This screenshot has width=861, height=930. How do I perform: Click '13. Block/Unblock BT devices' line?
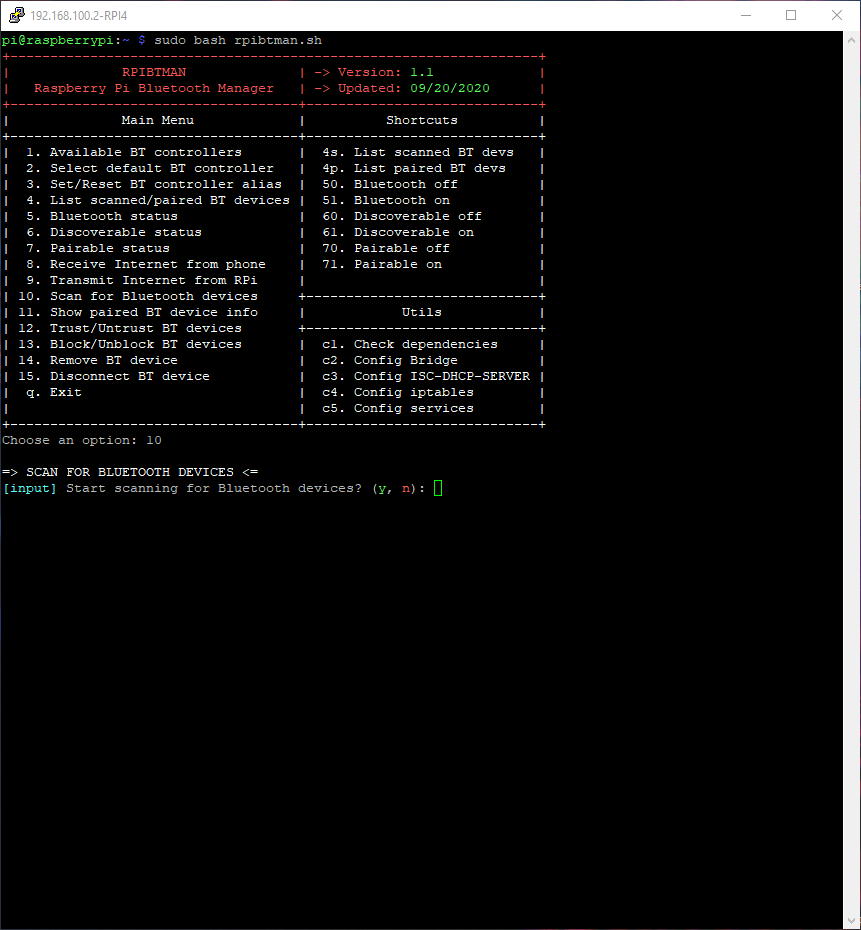pyautogui.click(x=130, y=345)
